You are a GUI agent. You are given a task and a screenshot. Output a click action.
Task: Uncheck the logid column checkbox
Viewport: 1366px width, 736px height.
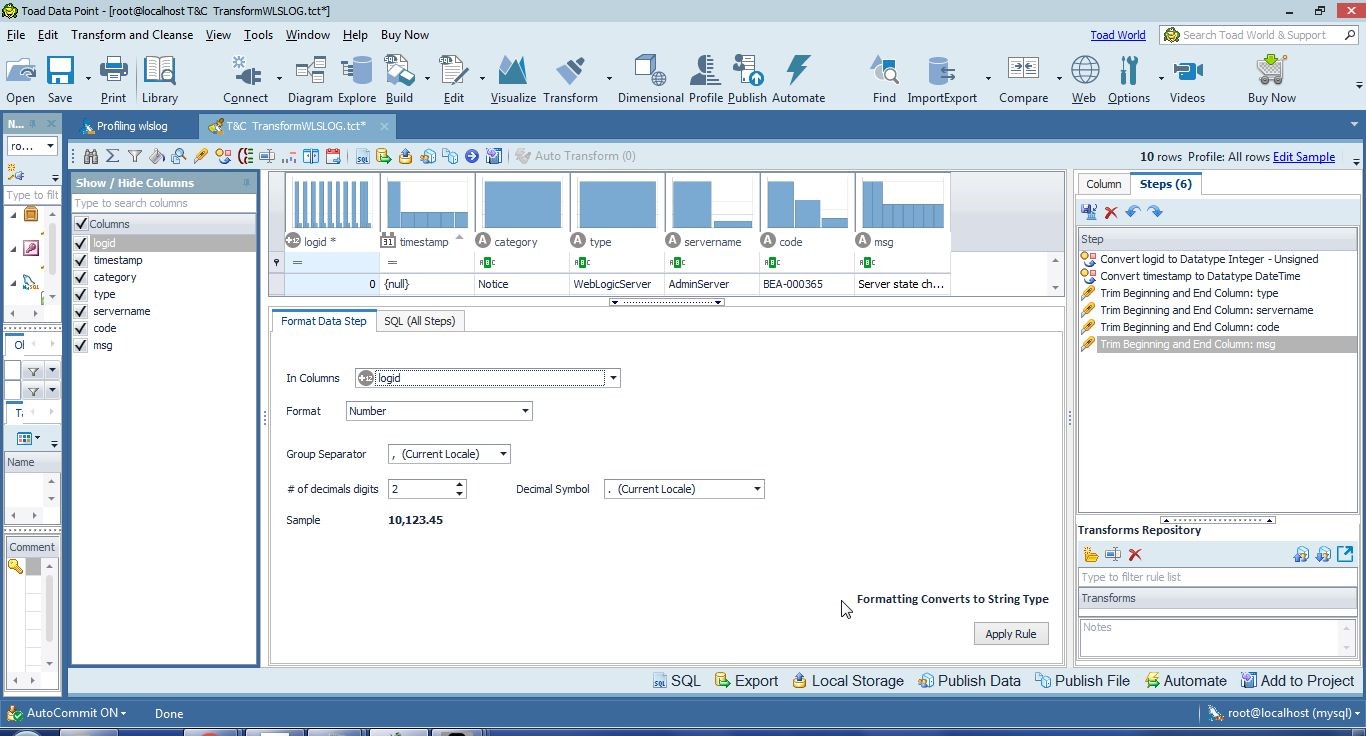coord(81,243)
